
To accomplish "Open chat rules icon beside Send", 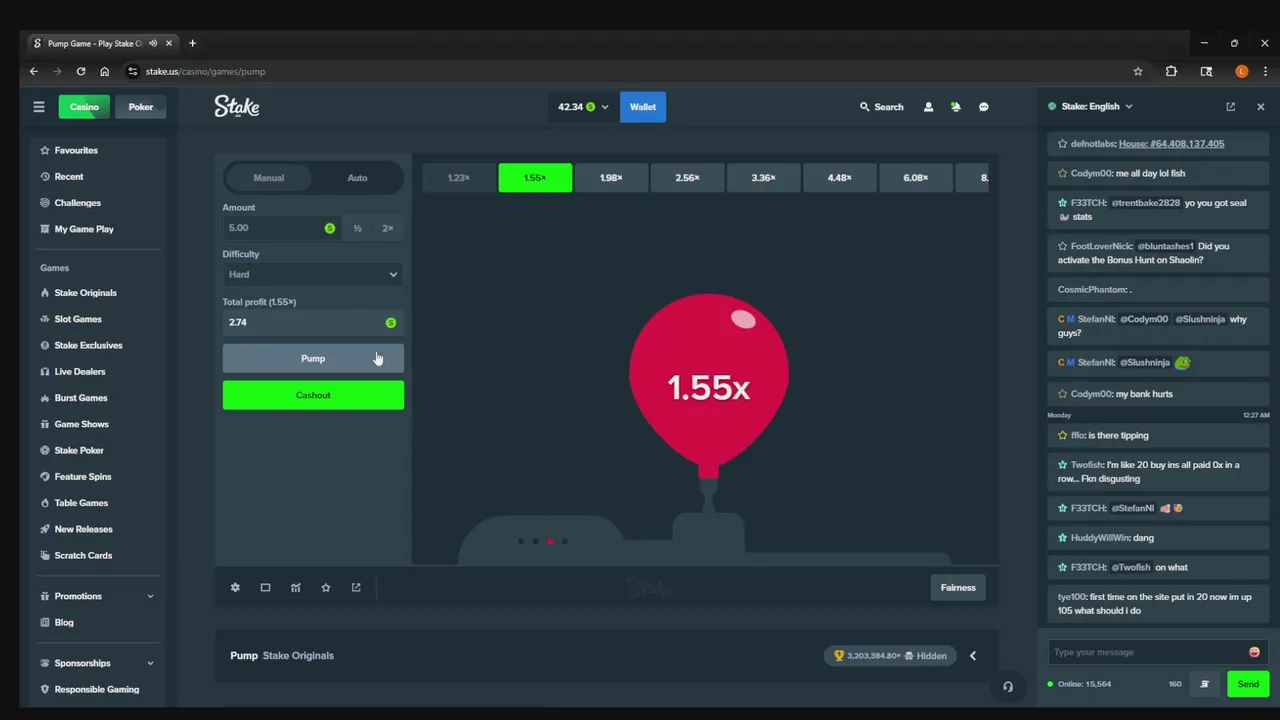I will [x=1205, y=684].
